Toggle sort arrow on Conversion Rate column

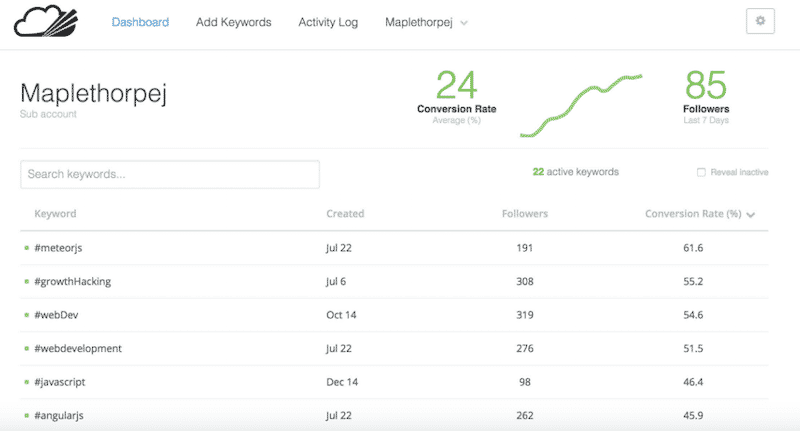pos(751,214)
